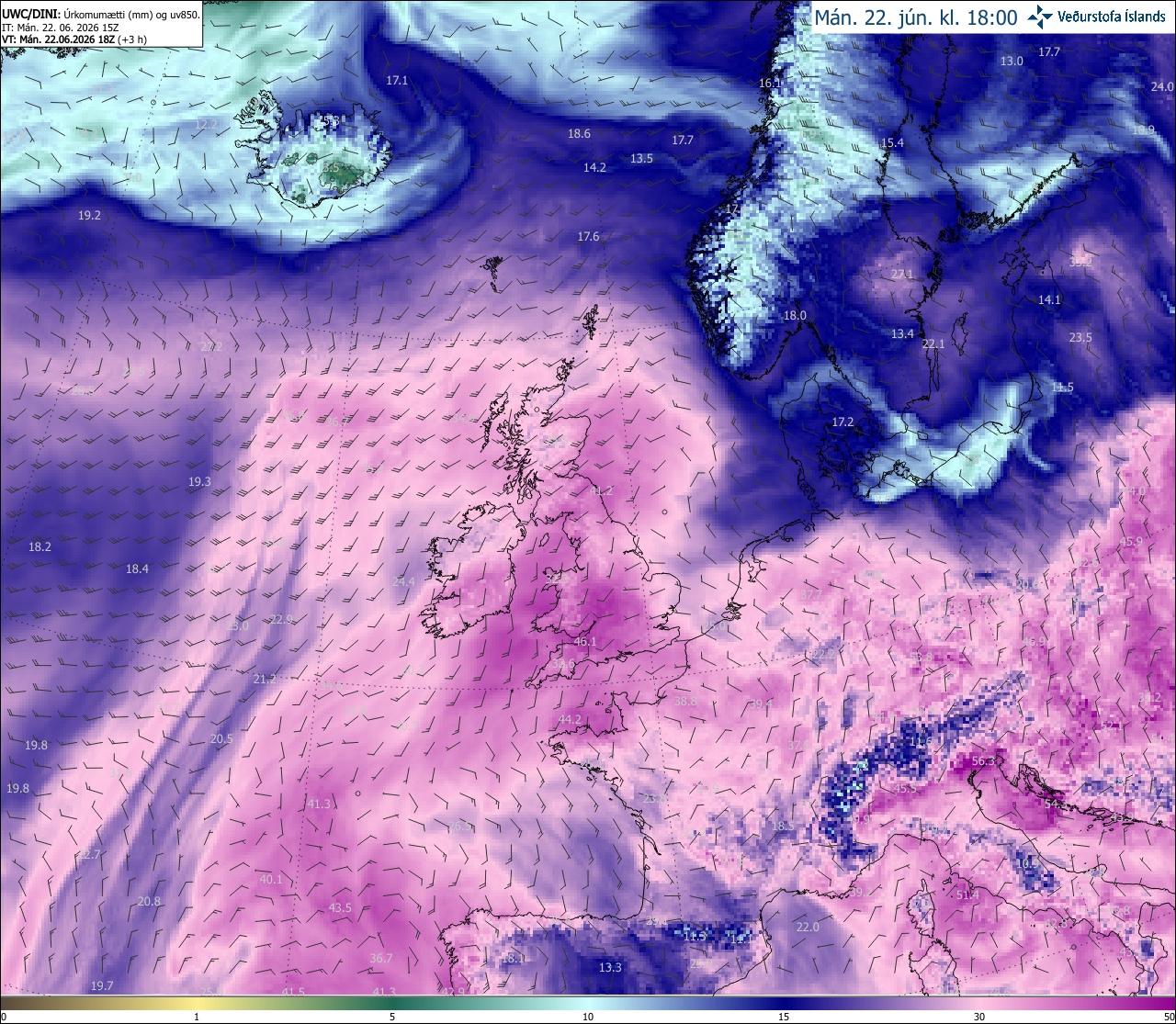
Task: Click the 17.1 value northeast of Iceland
Action: [x=397, y=81]
